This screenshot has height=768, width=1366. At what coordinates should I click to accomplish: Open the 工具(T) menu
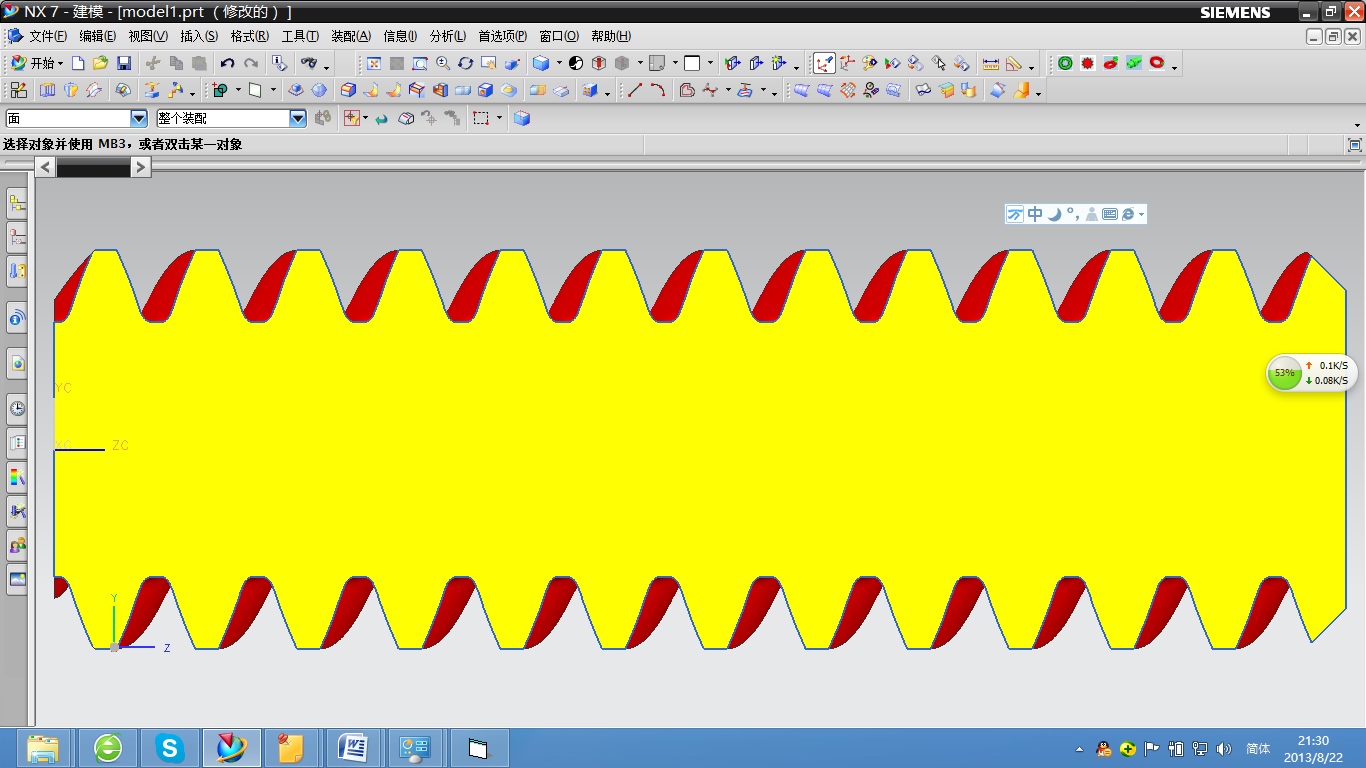pos(300,36)
